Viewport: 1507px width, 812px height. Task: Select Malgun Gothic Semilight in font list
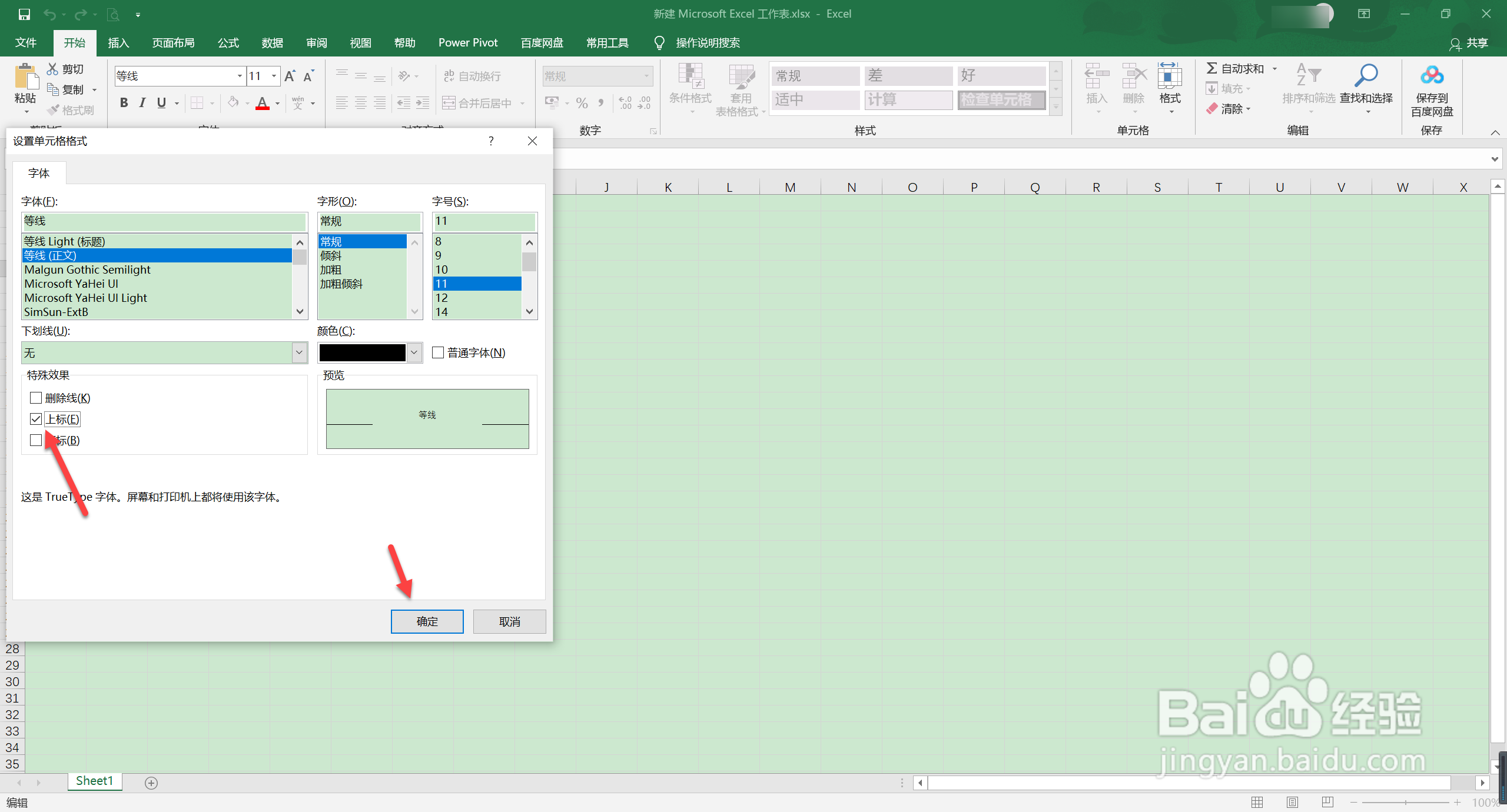87,269
